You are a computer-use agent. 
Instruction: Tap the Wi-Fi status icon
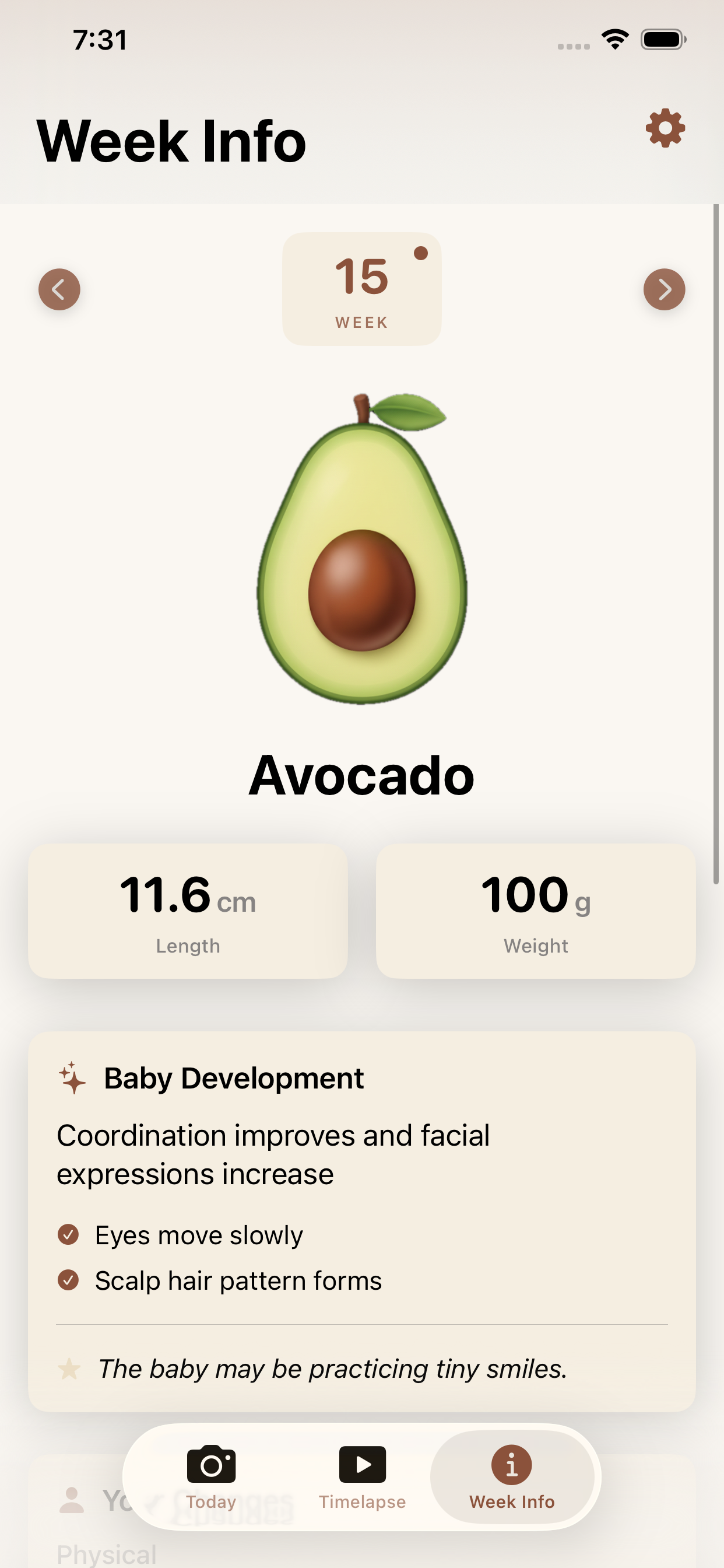click(x=615, y=40)
